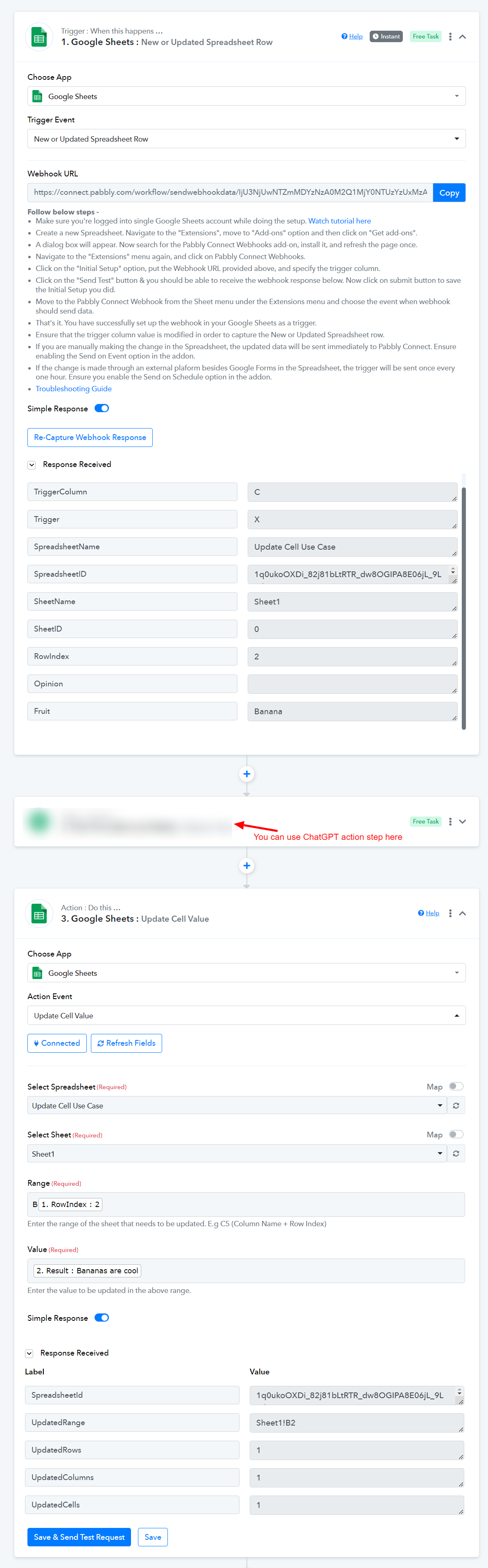
Task: Open three-dot menu of step 3
Action: pyautogui.click(x=450, y=913)
